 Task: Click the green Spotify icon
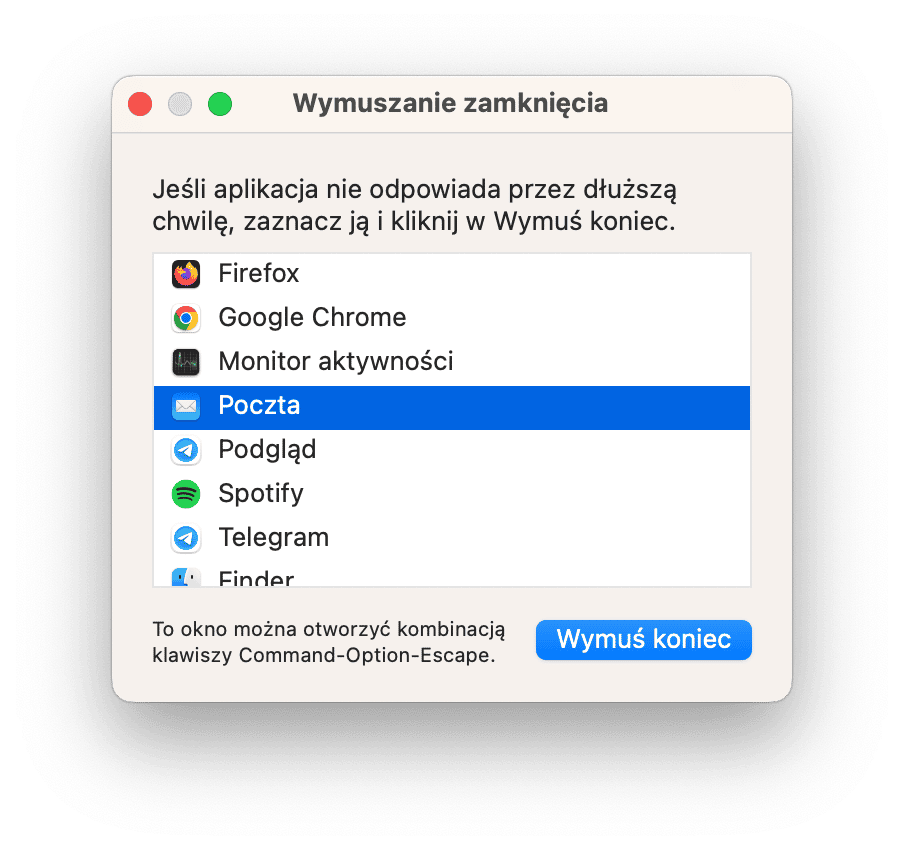[x=186, y=494]
